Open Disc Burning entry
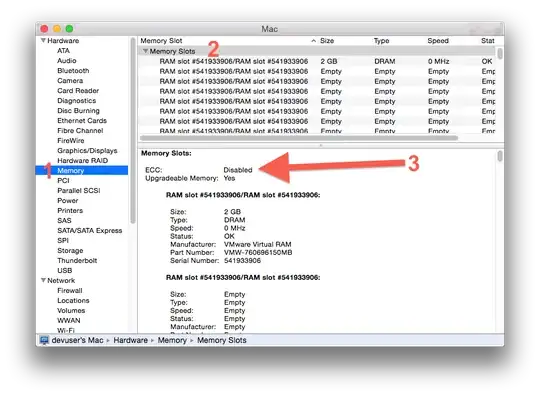The image size is (540, 396). click(78, 111)
